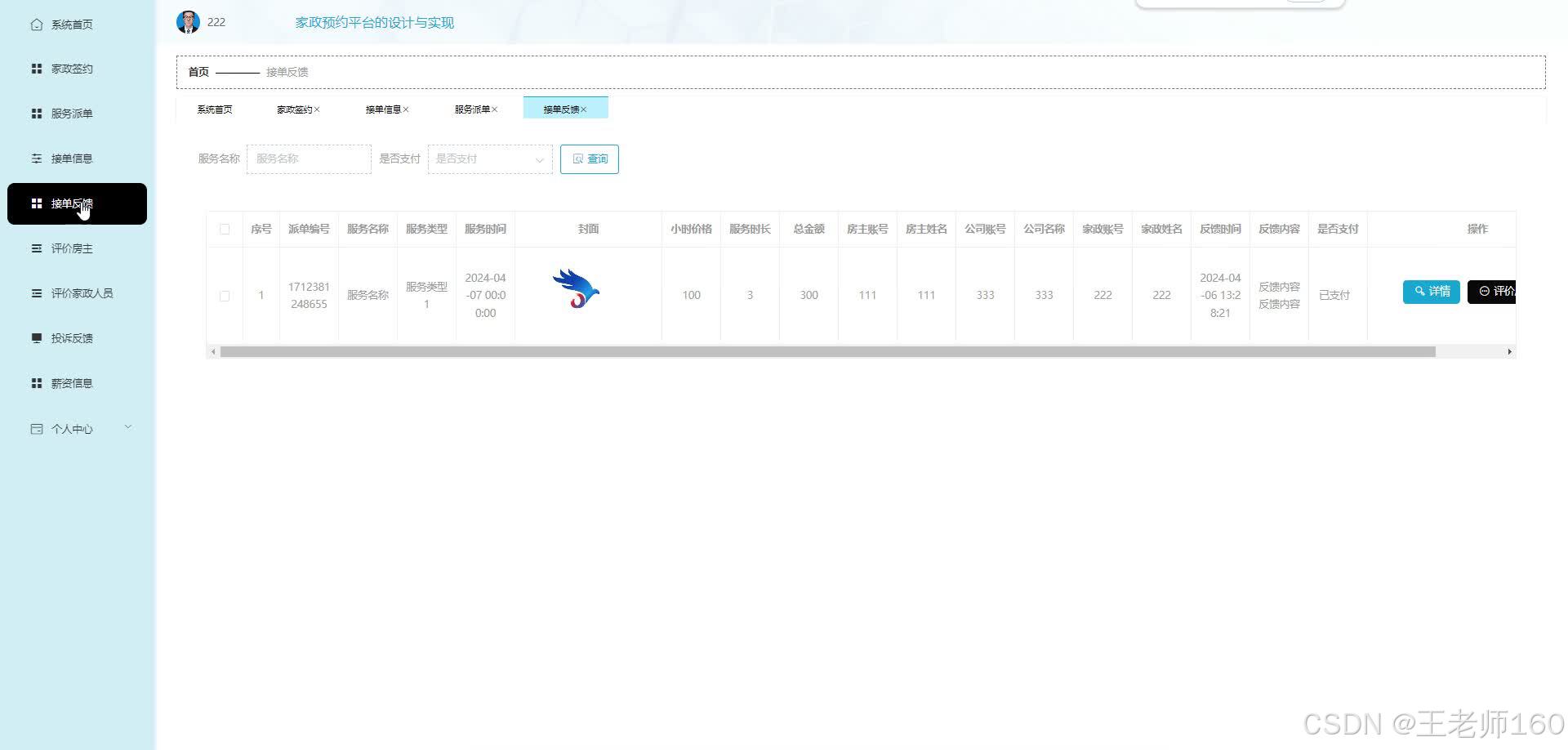Click the table's left scroll arrow

[213, 352]
